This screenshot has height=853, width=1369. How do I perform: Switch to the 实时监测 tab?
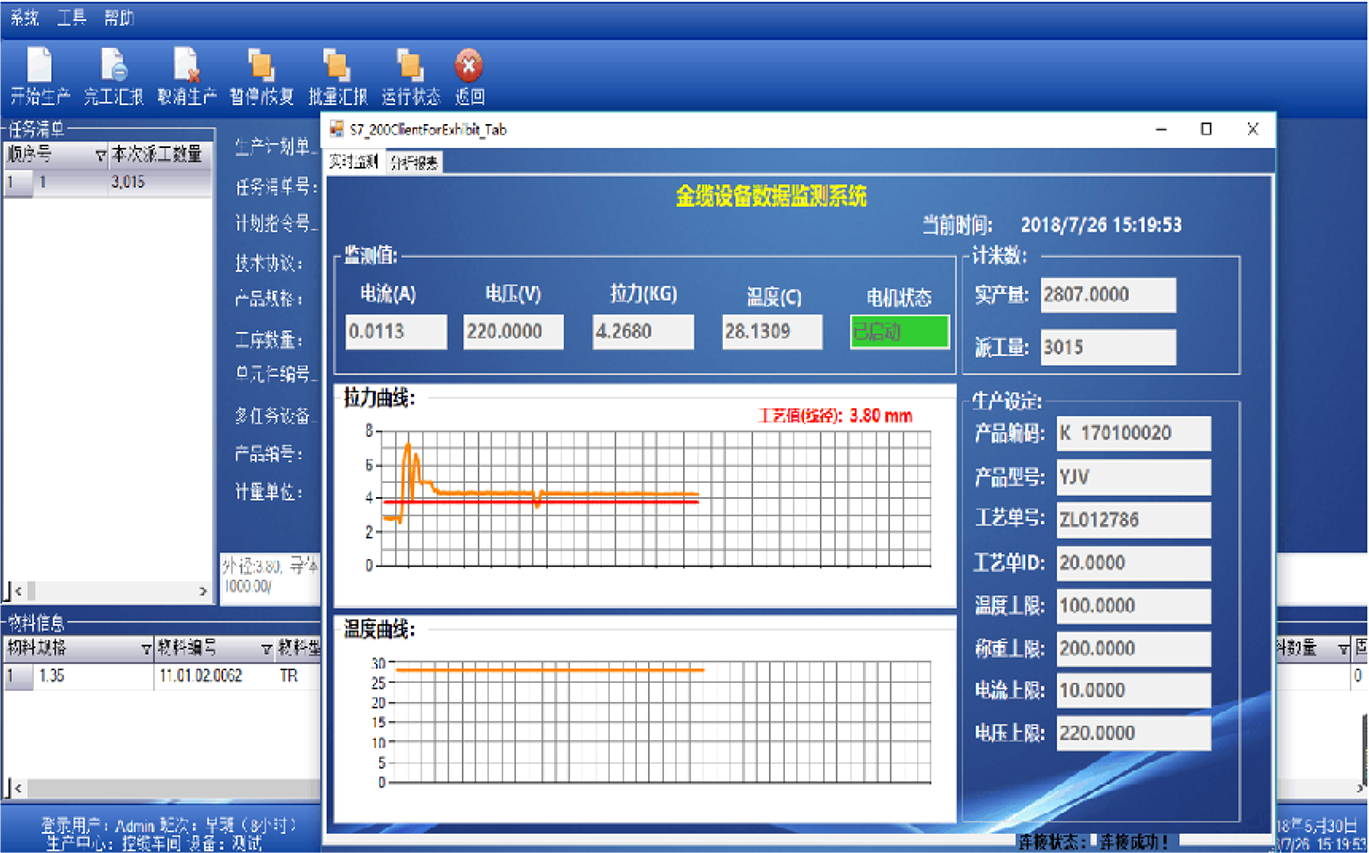click(353, 162)
